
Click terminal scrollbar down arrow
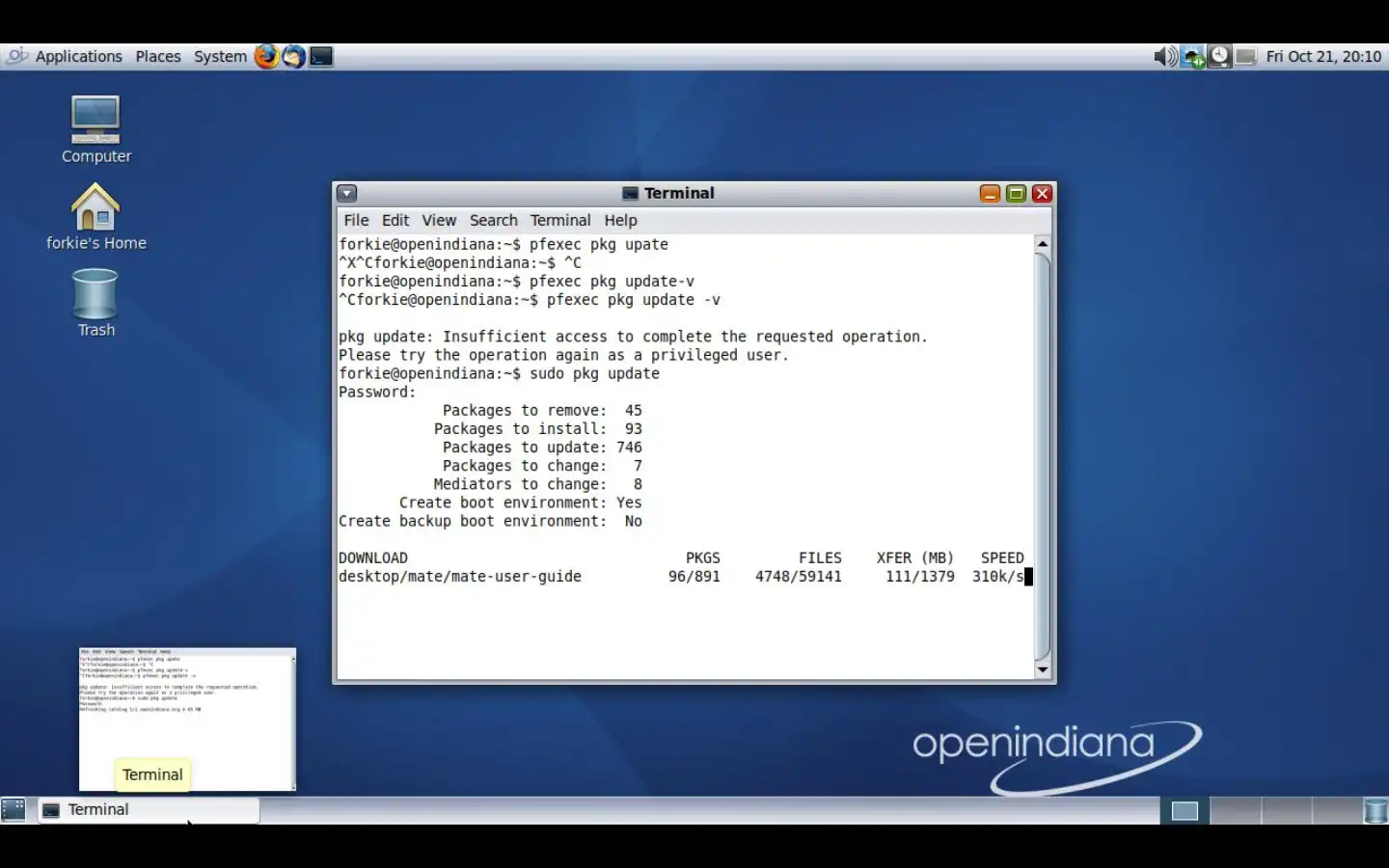(x=1042, y=669)
